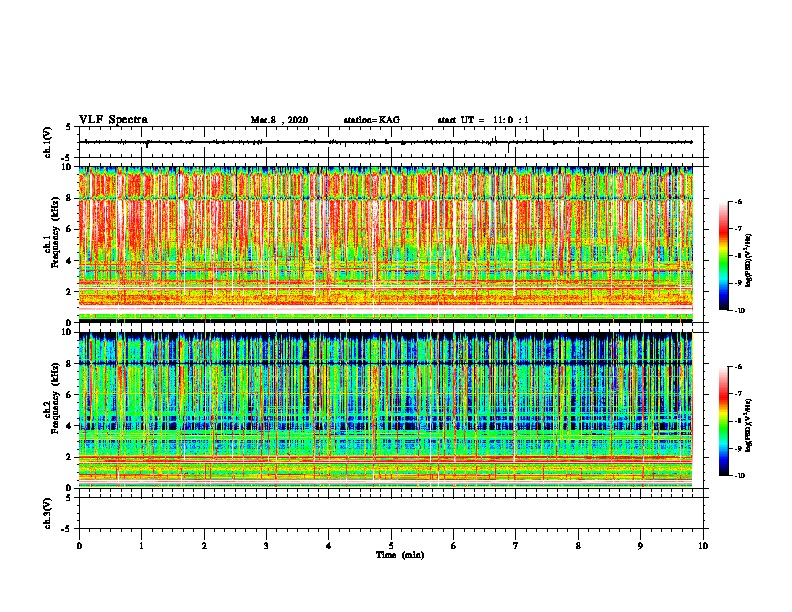Click ch.1 frequency tick label "4"
Image resolution: width=792 pixels, height=612 pixels.
point(70,261)
